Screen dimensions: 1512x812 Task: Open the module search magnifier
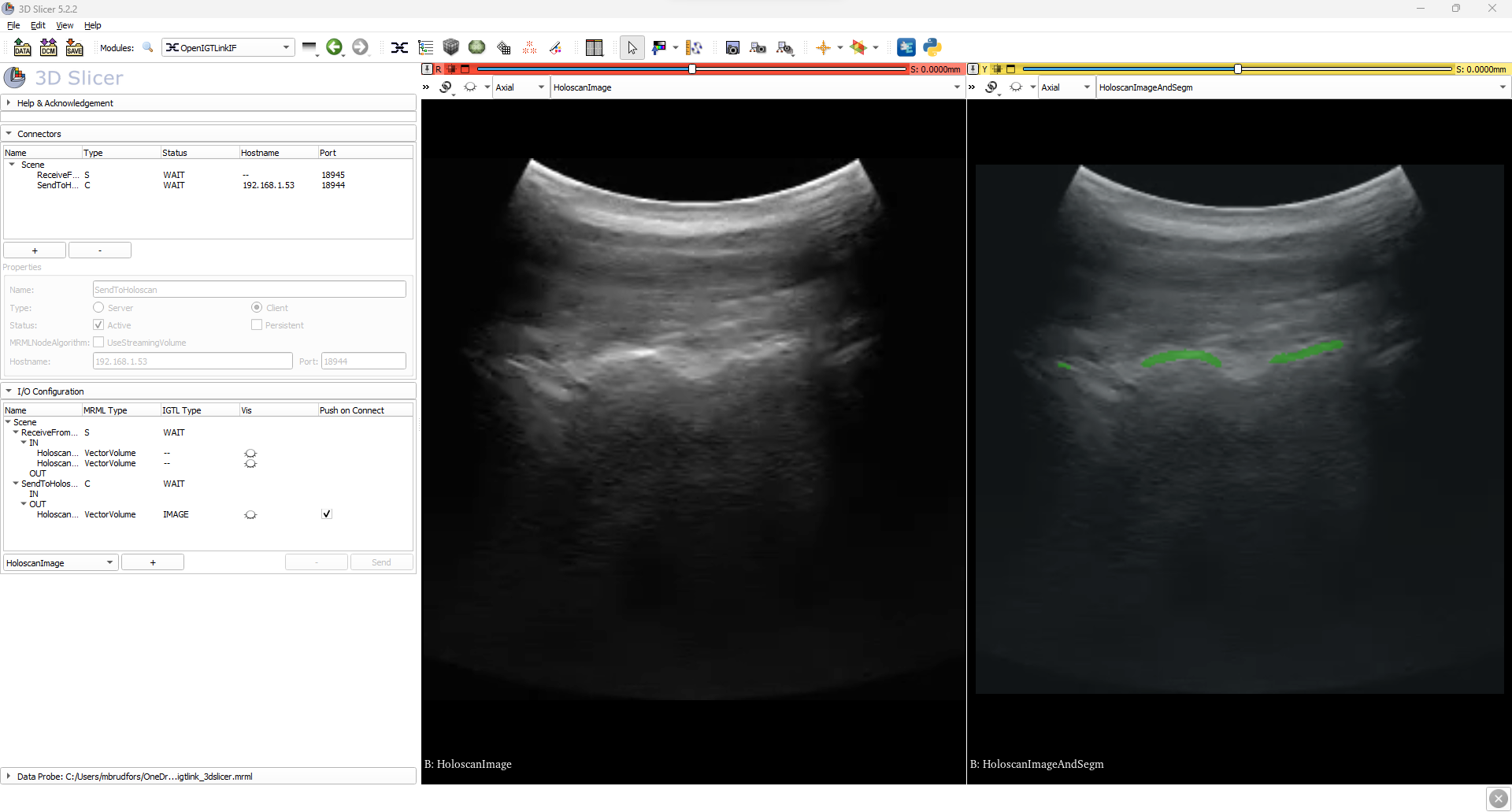point(147,47)
